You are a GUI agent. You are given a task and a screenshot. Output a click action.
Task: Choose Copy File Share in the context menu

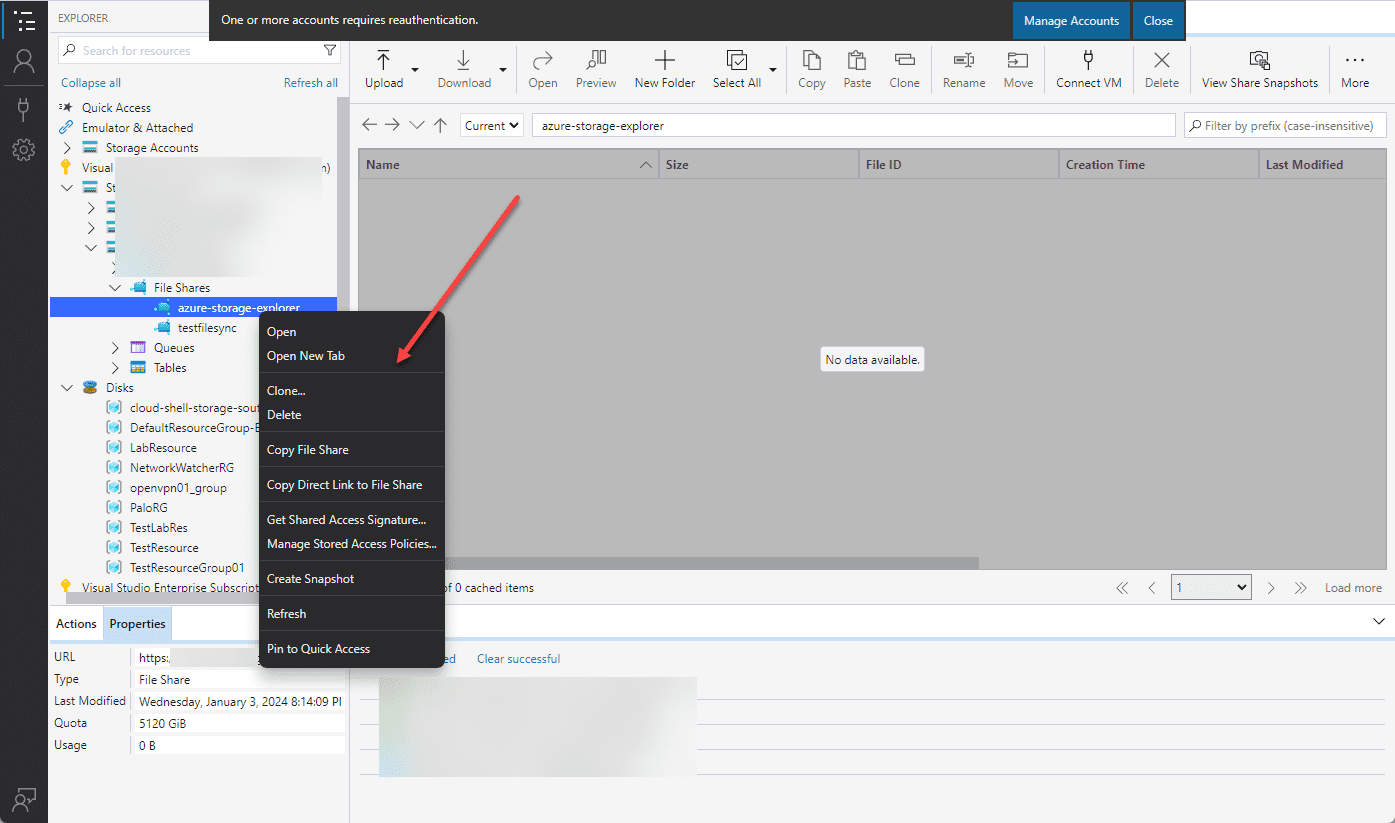coord(351,450)
